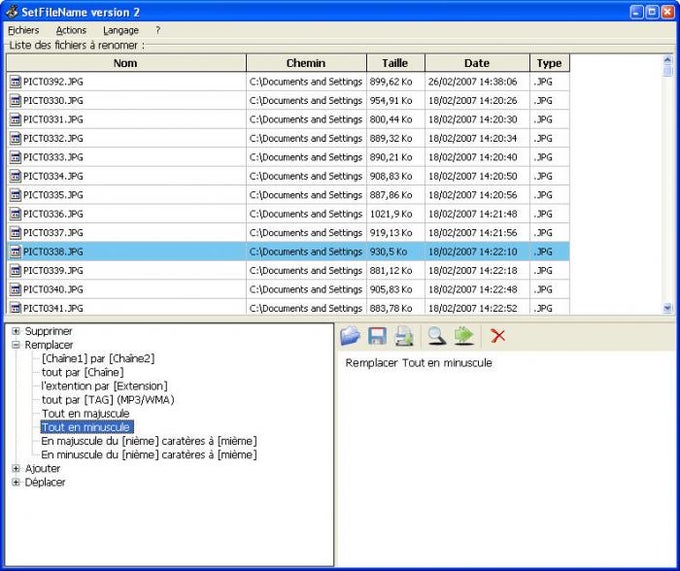Click the file icon of PICT0339.JPG
Viewport: 680px width, 571px height.
(16, 271)
